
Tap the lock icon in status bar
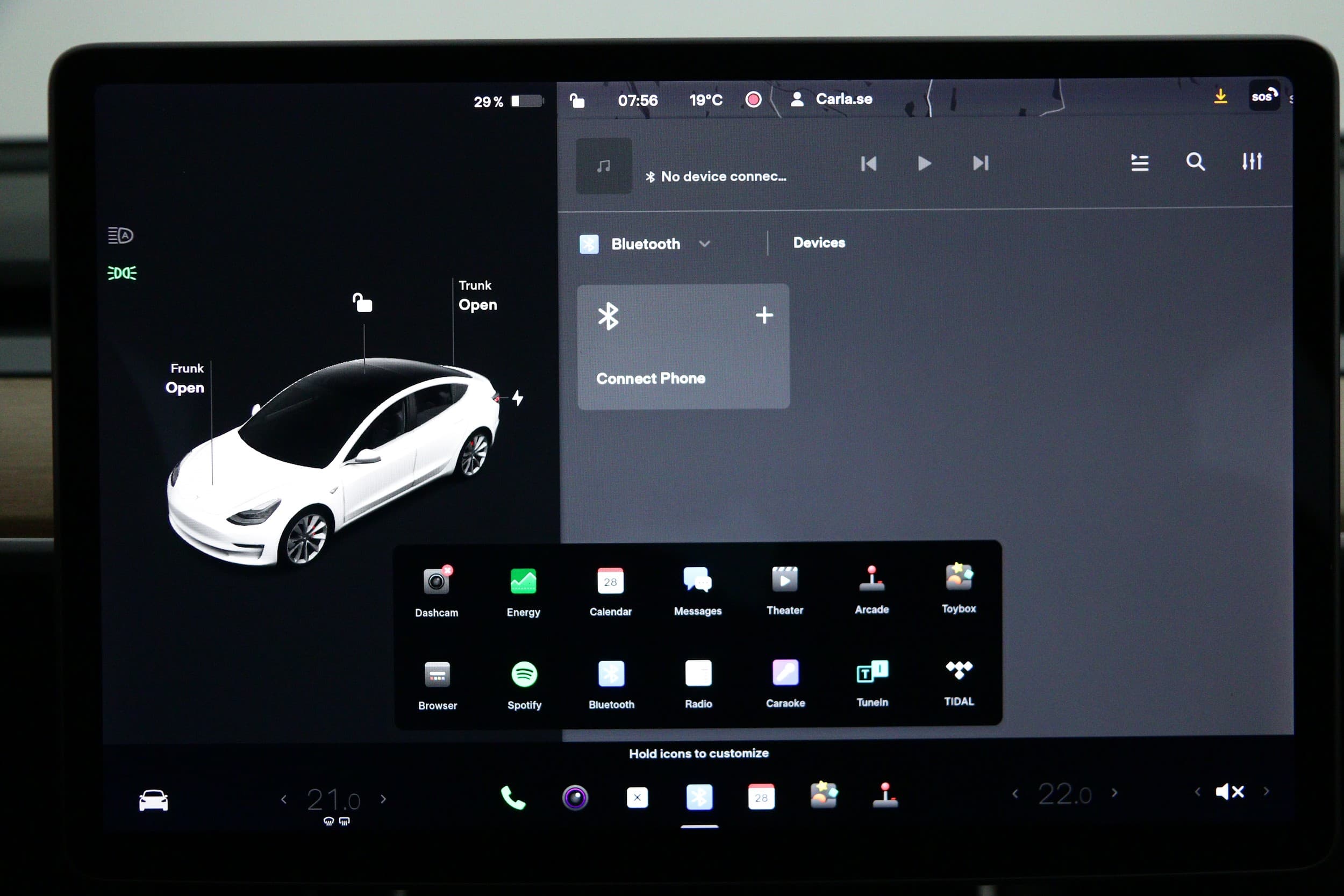point(577,101)
